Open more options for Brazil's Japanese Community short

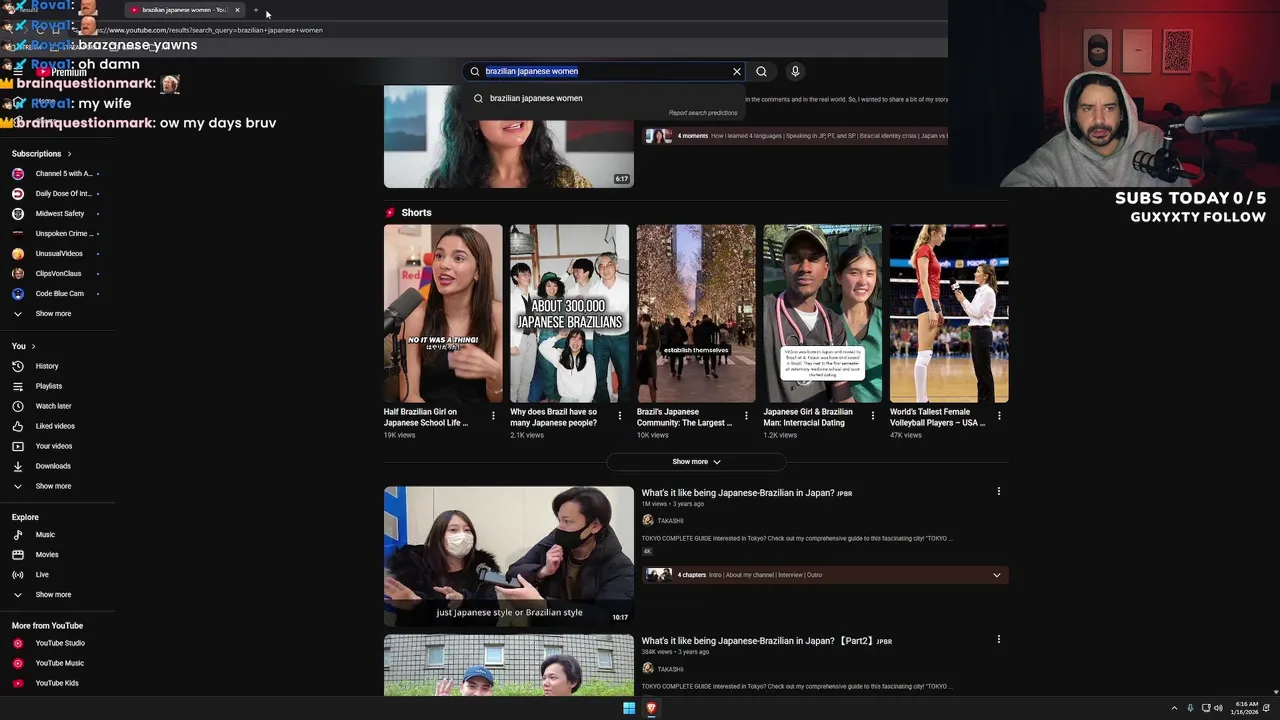tap(746, 416)
